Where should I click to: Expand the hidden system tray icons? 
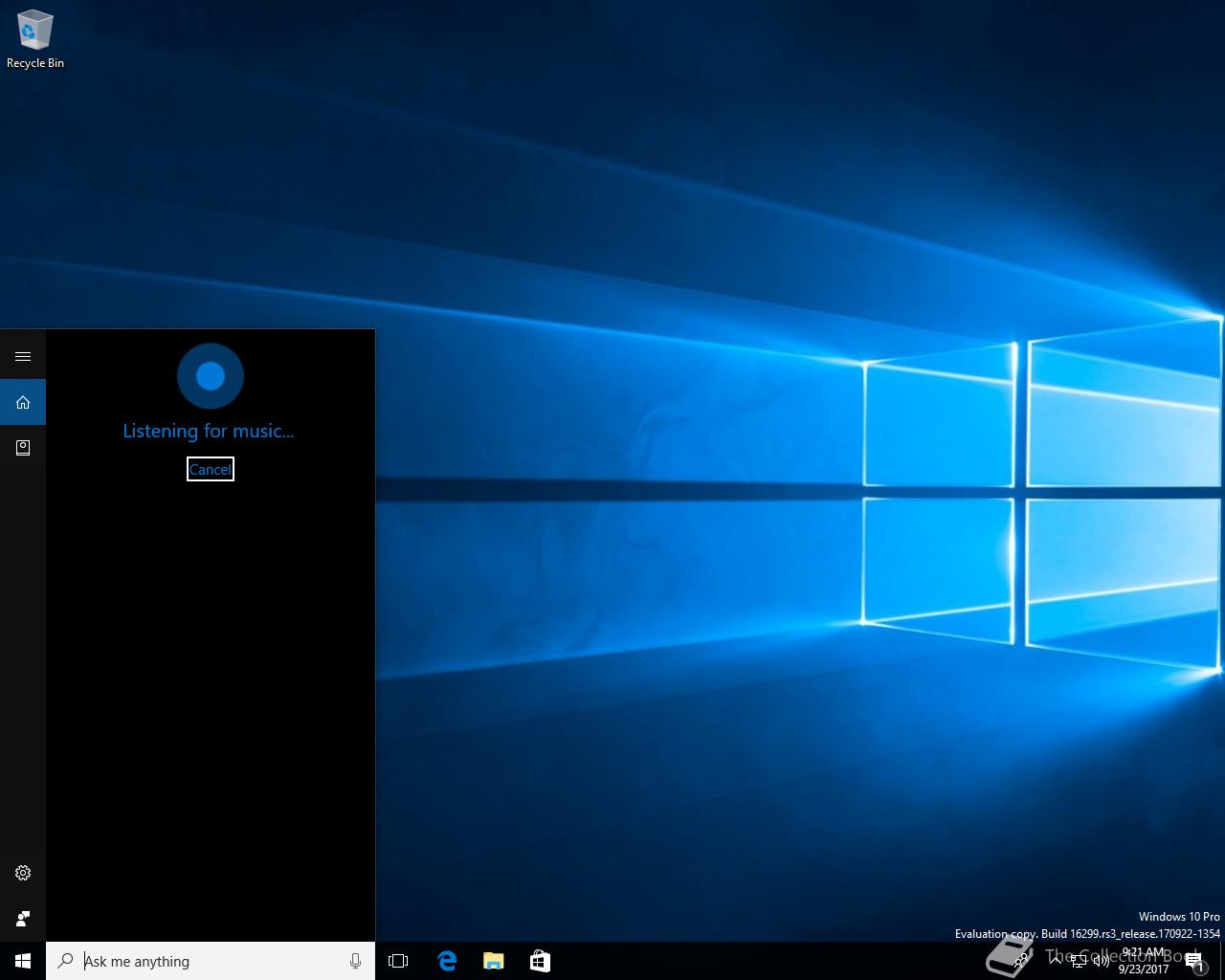pos(1056,961)
